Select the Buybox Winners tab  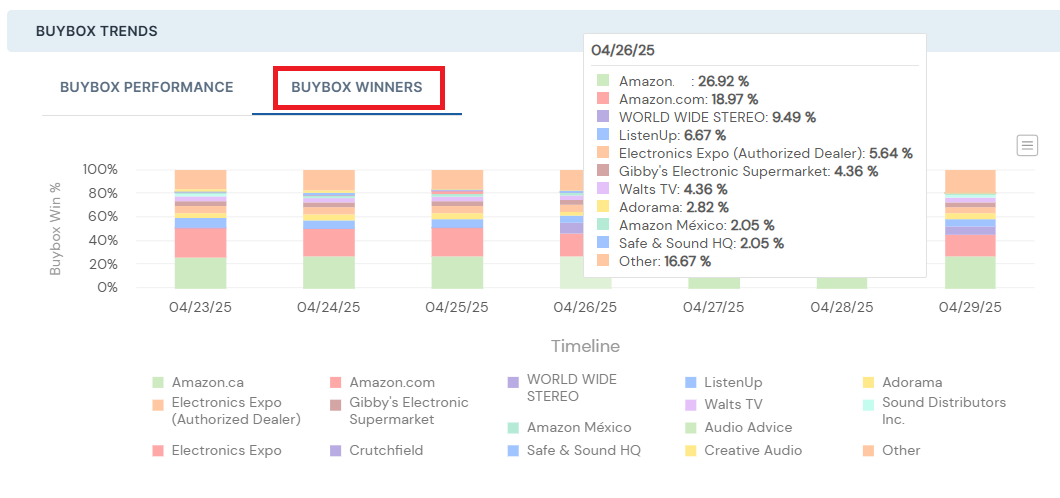357,87
